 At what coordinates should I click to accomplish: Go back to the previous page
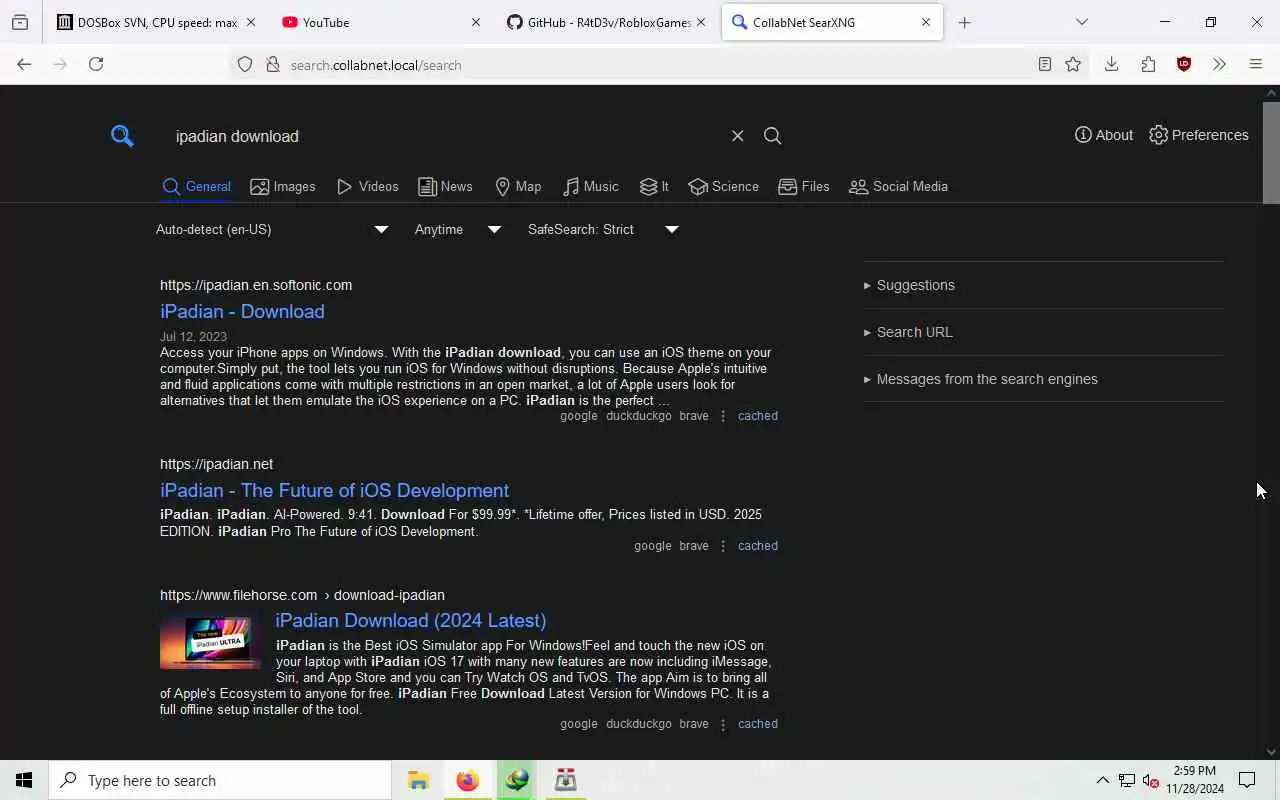click(x=24, y=64)
